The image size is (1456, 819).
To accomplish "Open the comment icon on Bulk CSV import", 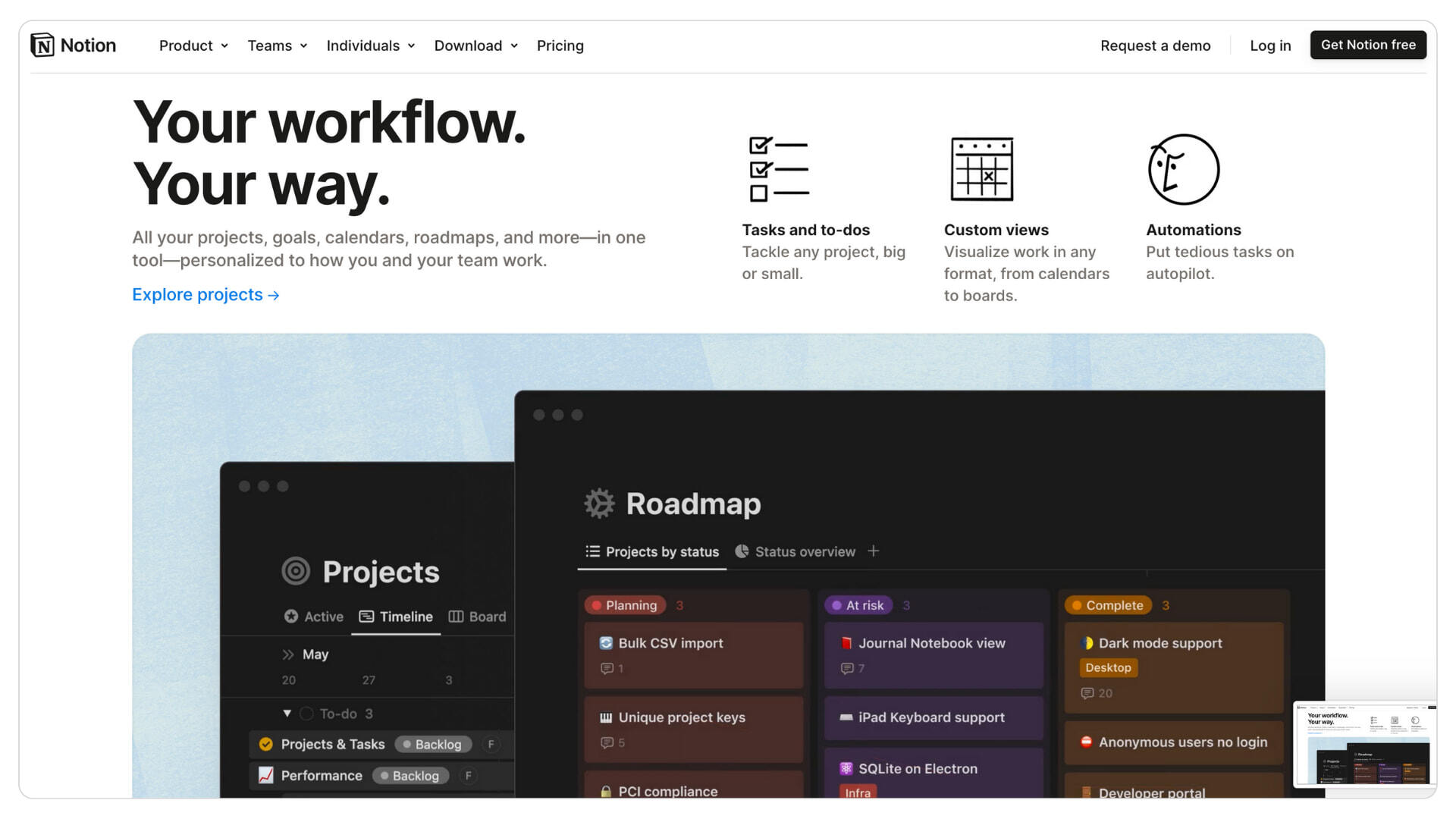I will [608, 668].
